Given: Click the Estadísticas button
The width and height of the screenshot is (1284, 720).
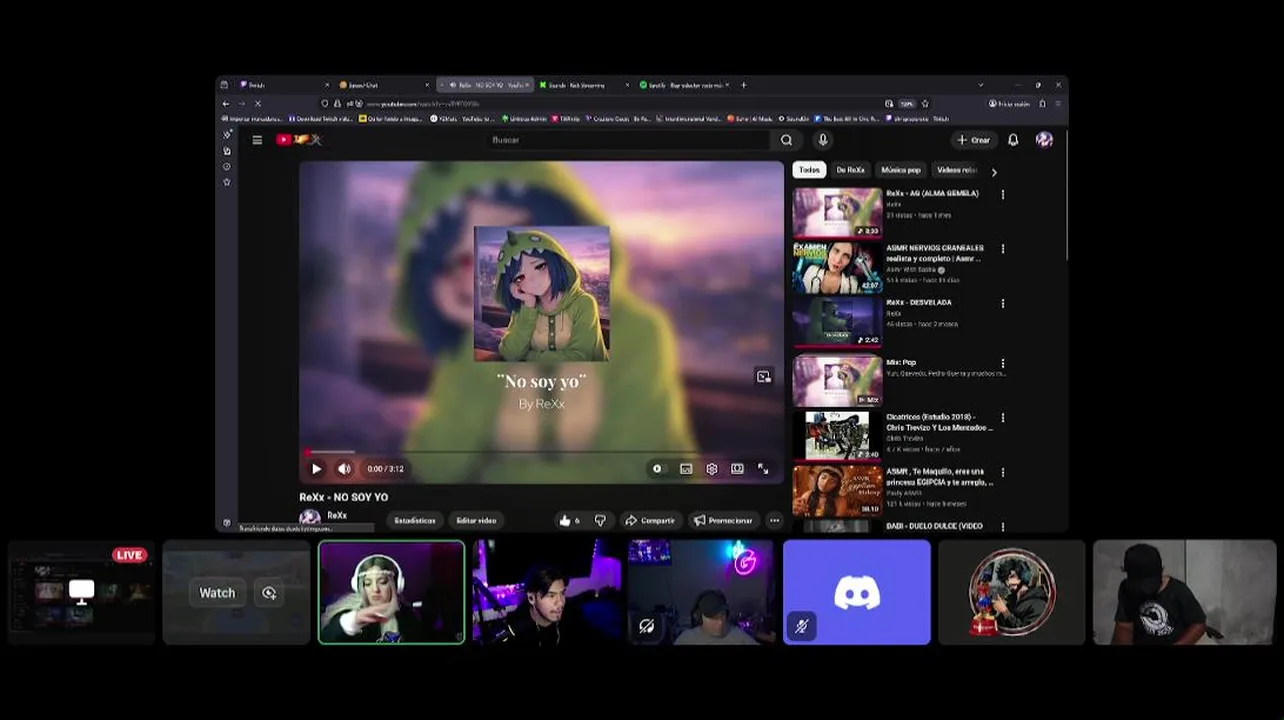Looking at the screenshot, I should coord(415,520).
